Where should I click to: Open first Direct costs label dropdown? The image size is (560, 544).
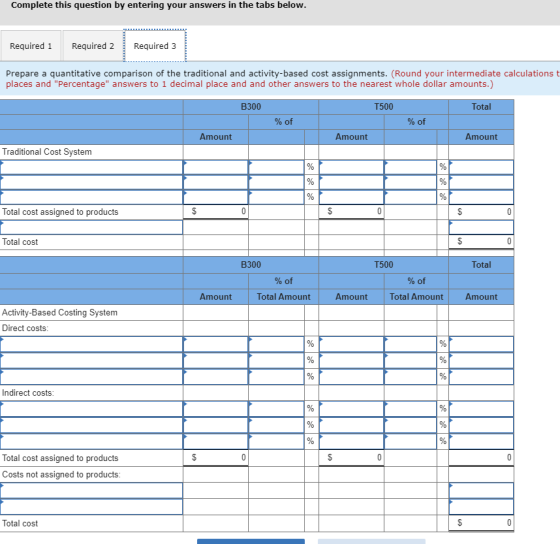(x=91, y=344)
